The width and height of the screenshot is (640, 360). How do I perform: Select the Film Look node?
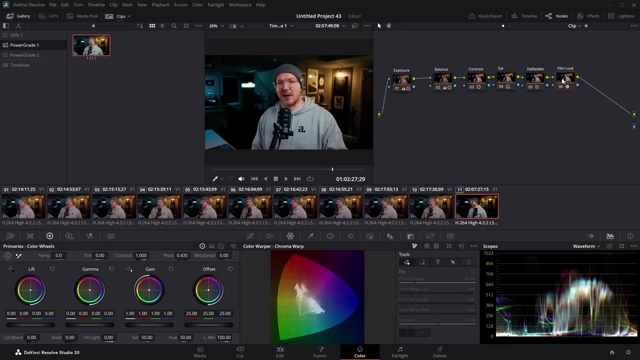coord(565,78)
